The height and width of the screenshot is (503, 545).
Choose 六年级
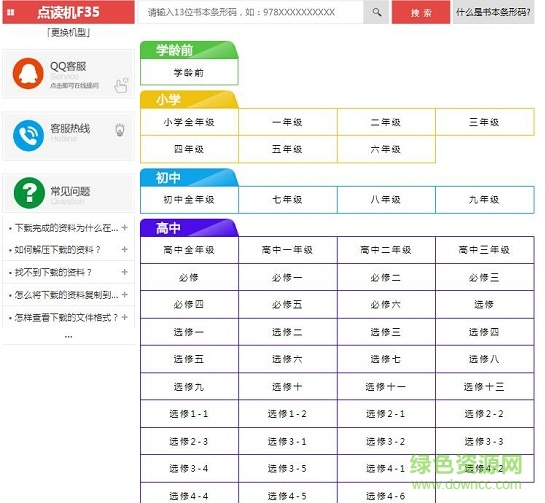tap(386, 149)
